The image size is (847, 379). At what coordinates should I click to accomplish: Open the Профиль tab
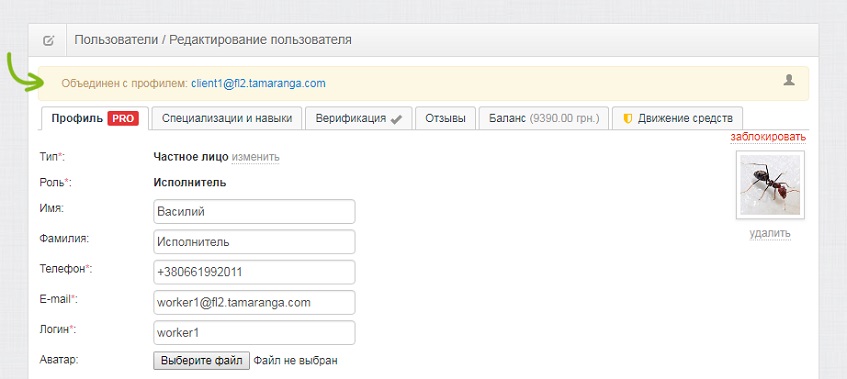95,119
